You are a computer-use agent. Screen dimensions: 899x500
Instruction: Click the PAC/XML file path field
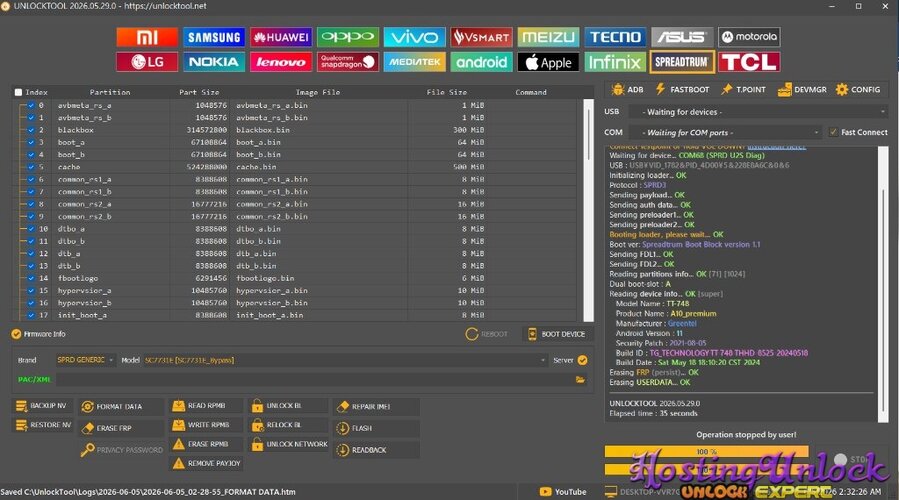[x=314, y=380]
